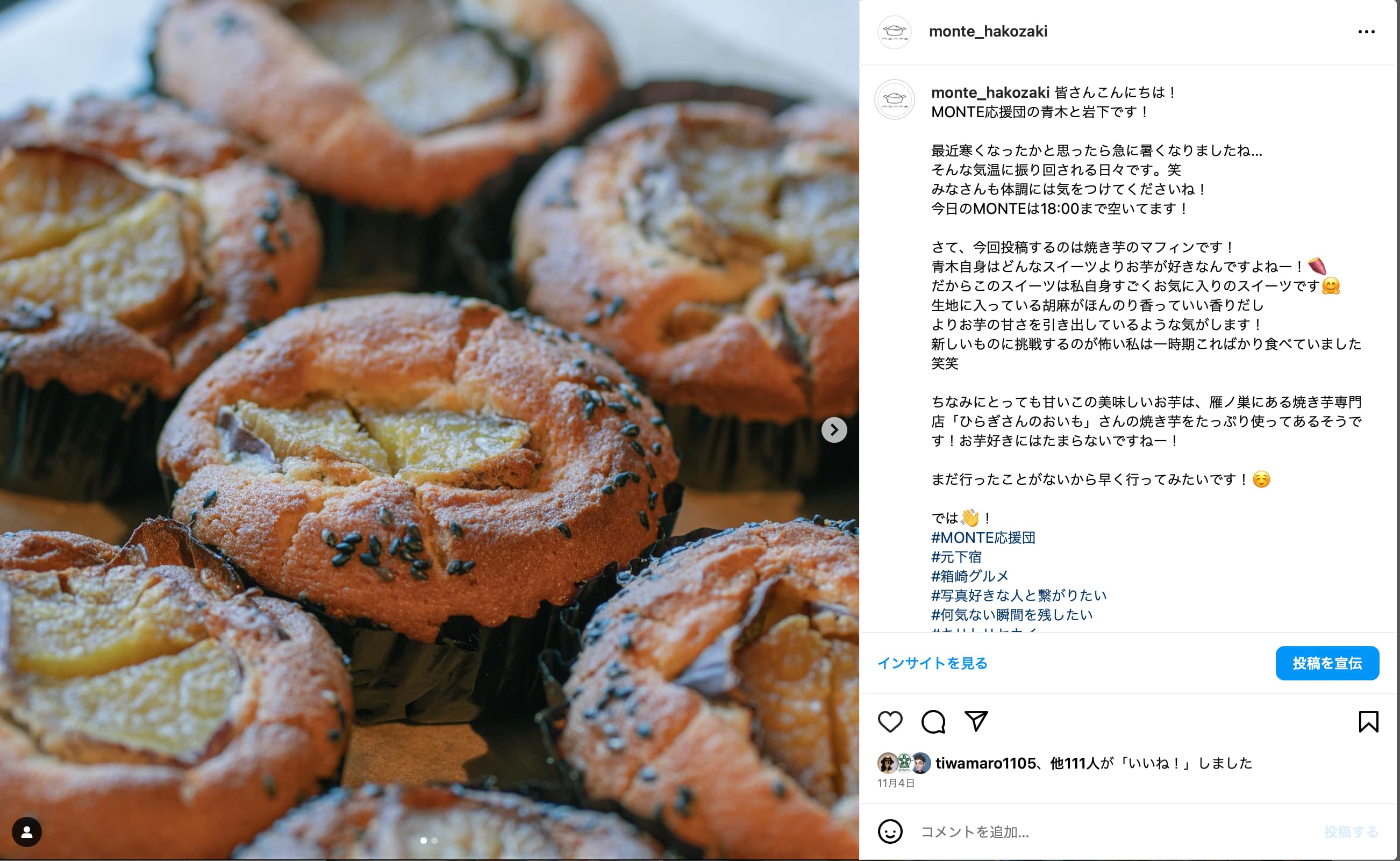Open the comment bubble icon
Image resolution: width=1400 pixels, height=861 pixels.
click(933, 721)
